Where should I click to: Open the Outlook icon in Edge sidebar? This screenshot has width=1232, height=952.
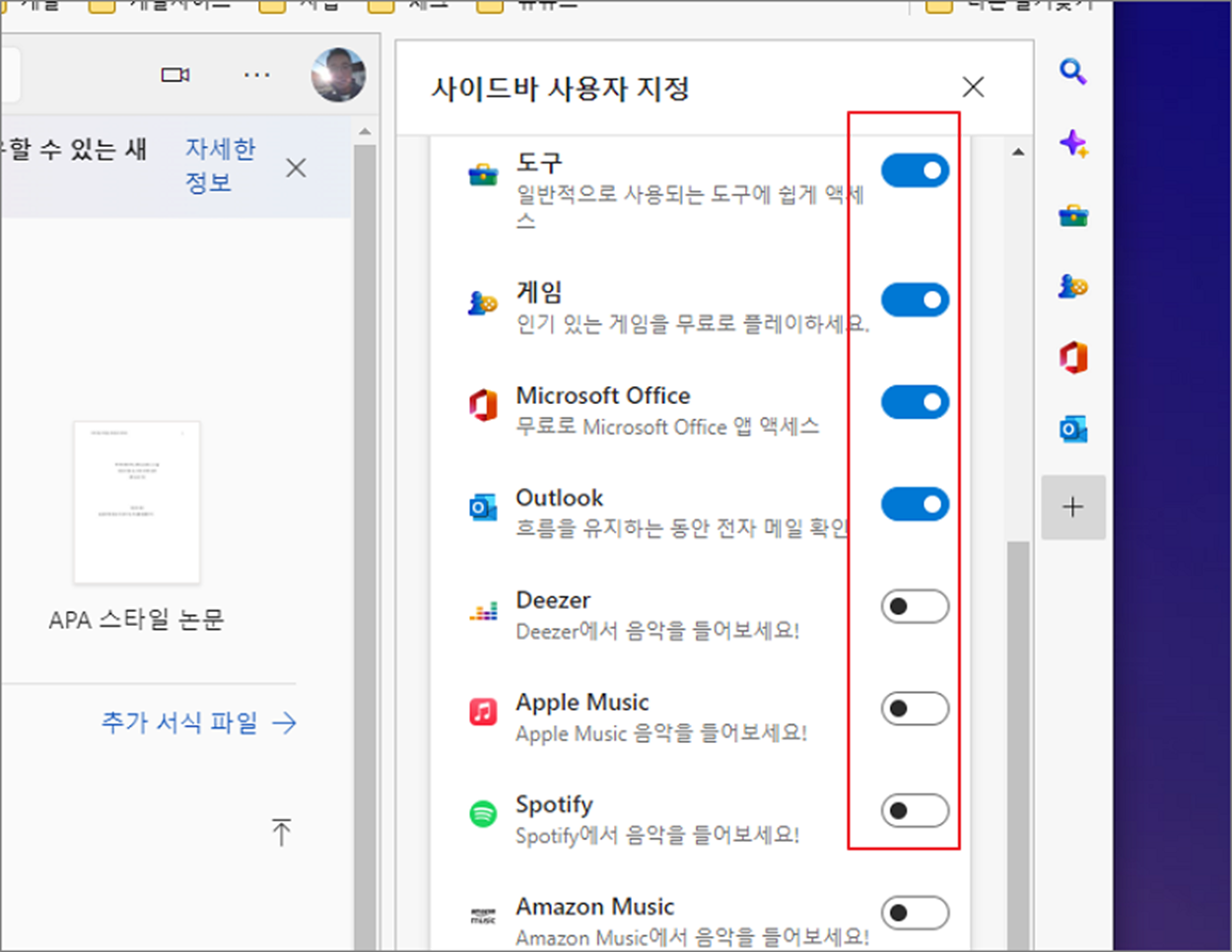(x=1072, y=429)
